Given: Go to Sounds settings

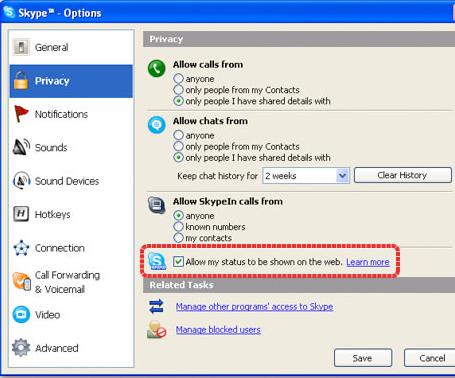Looking at the screenshot, I should 71,147.
